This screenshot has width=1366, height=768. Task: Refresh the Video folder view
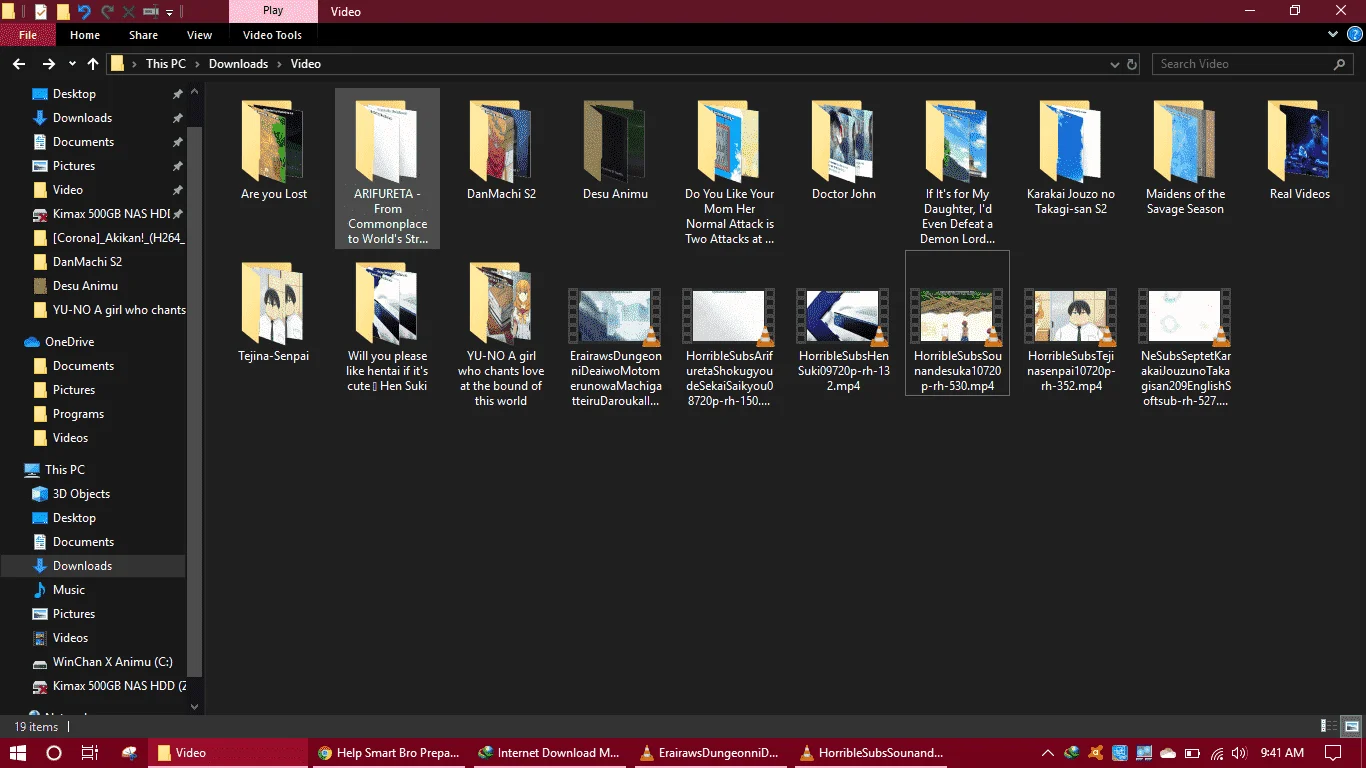click(x=1132, y=64)
